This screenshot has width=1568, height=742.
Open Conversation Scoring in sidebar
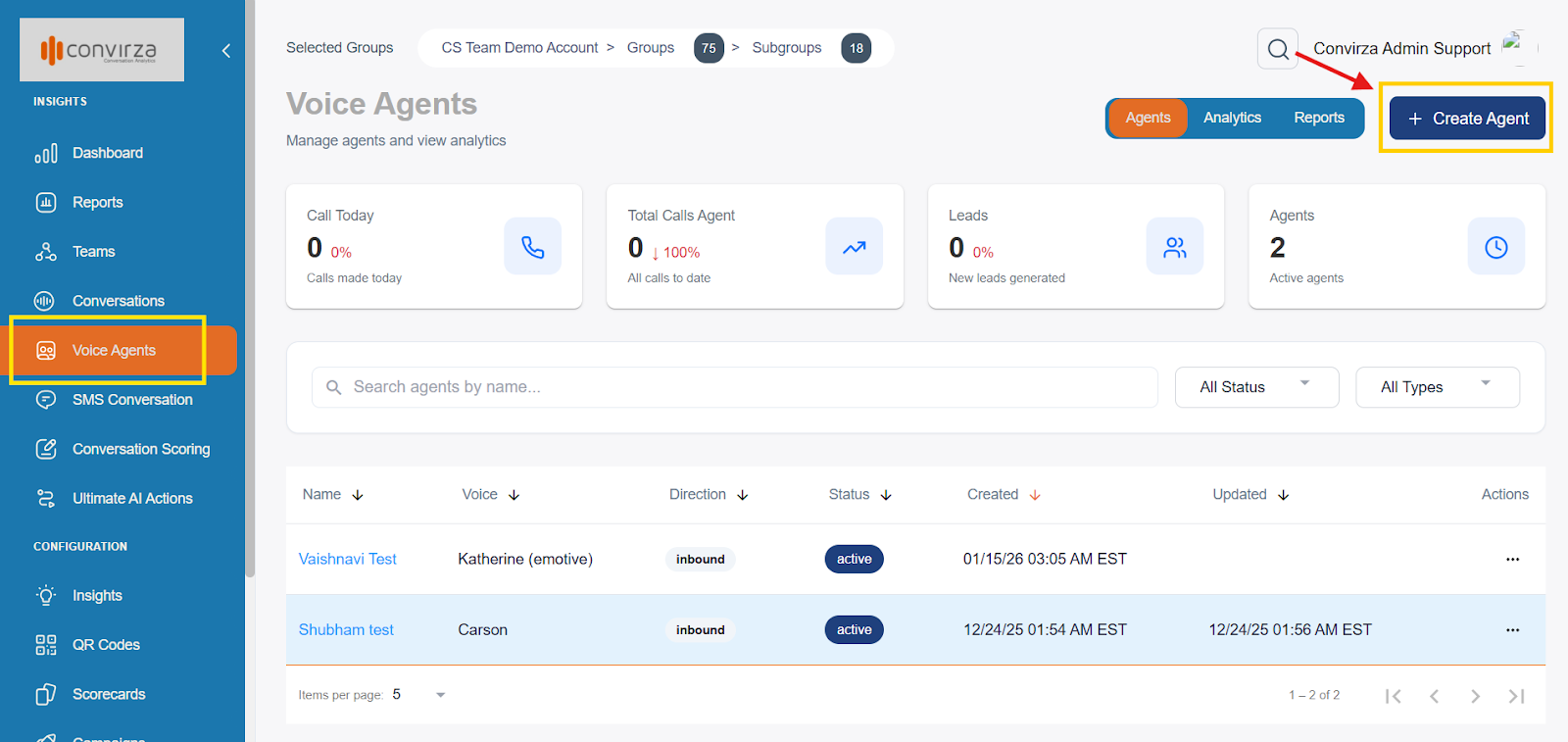click(140, 449)
